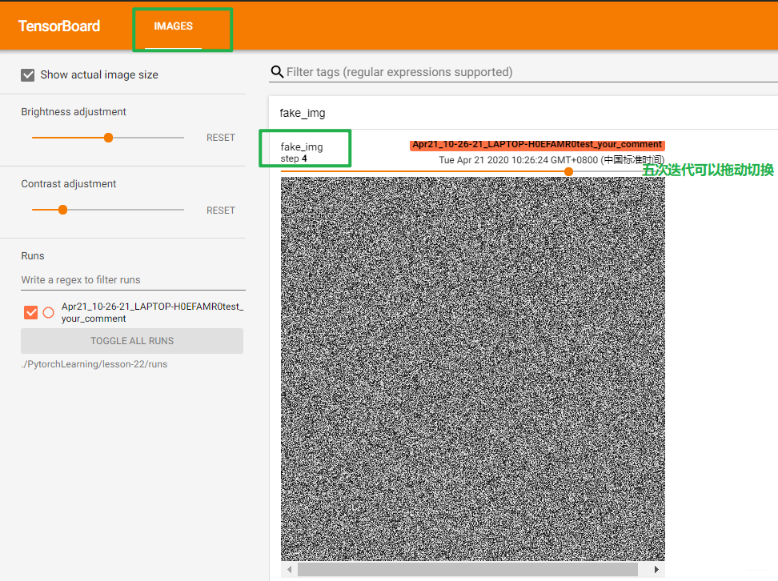The width and height of the screenshot is (778, 581).
Task: Click the ./PytorchLearning/lesson-22/runs path text
Action: 94,364
